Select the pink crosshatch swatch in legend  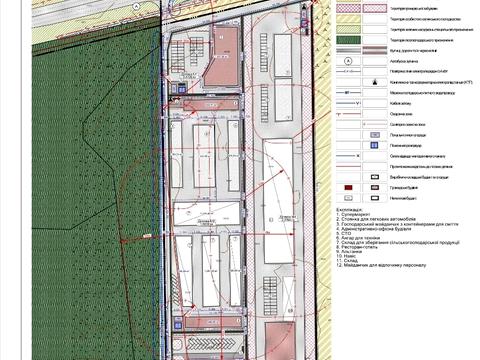(x=348, y=8)
